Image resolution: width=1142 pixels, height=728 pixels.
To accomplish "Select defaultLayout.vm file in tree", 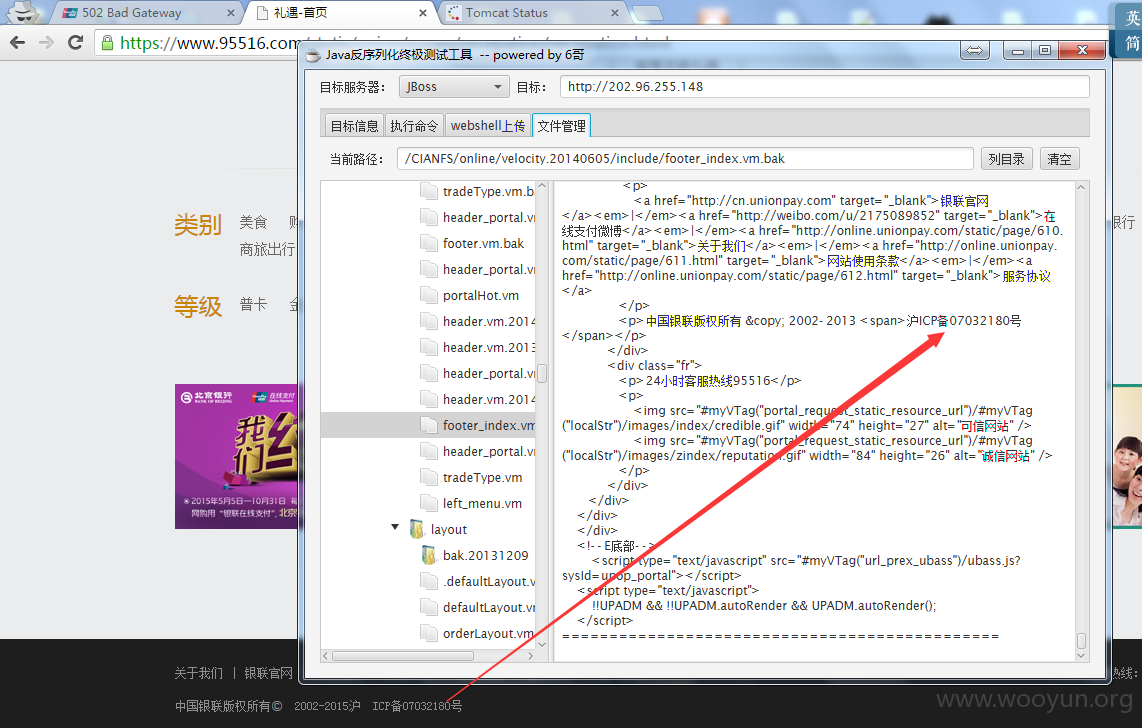I will 489,607.
